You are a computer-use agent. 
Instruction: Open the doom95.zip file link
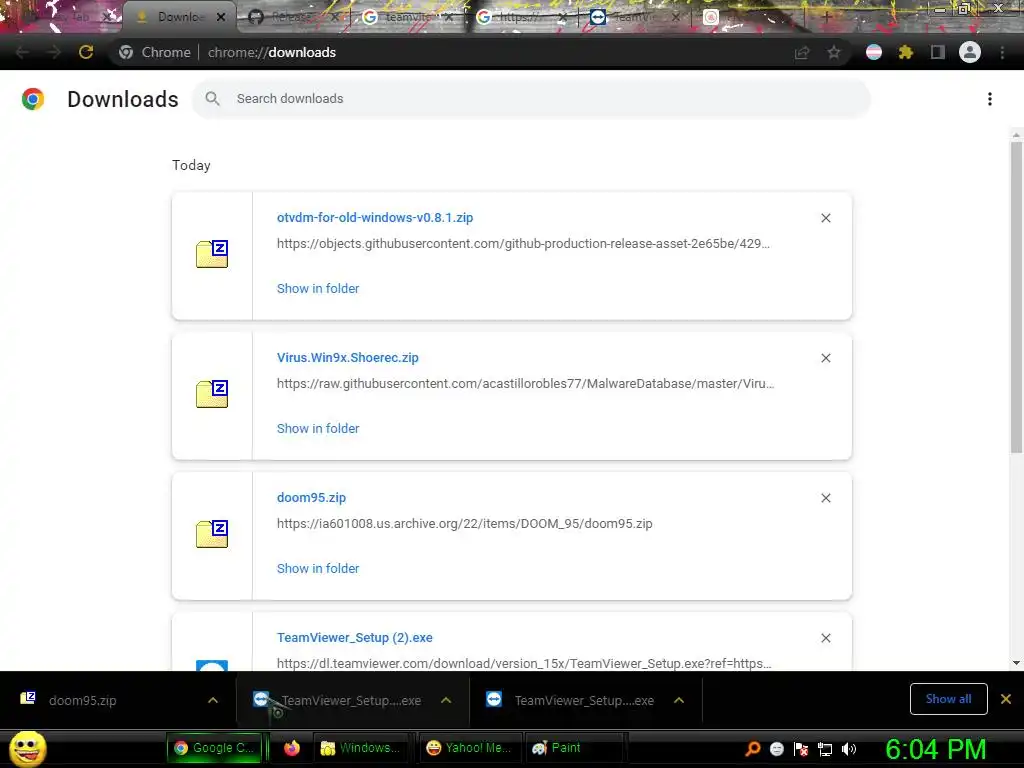click(312, 497)
